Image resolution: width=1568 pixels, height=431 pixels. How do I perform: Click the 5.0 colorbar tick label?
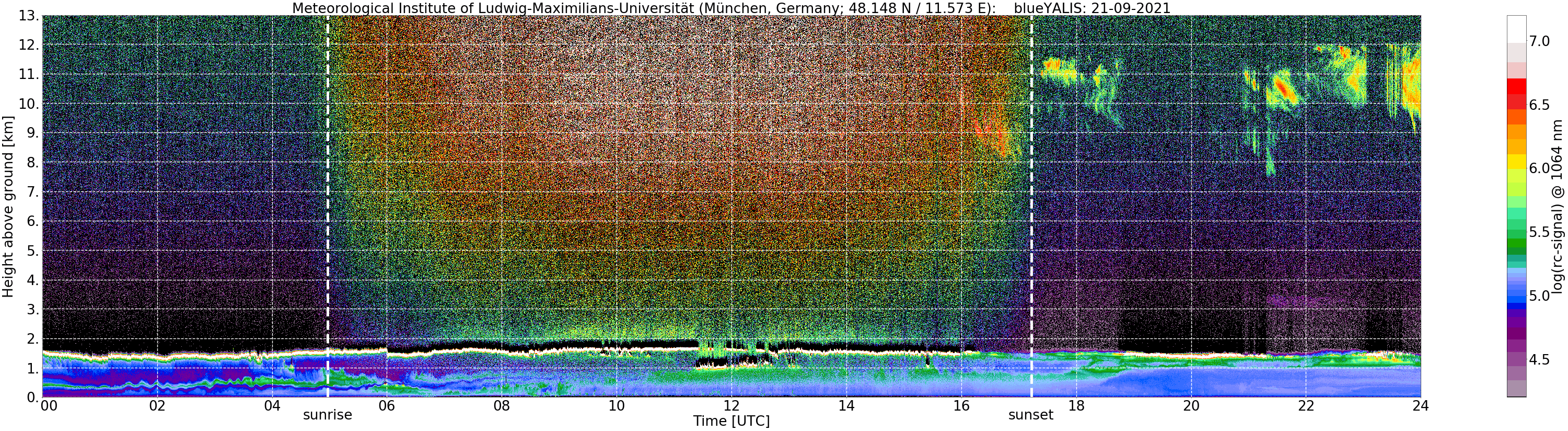point(1540,296)
